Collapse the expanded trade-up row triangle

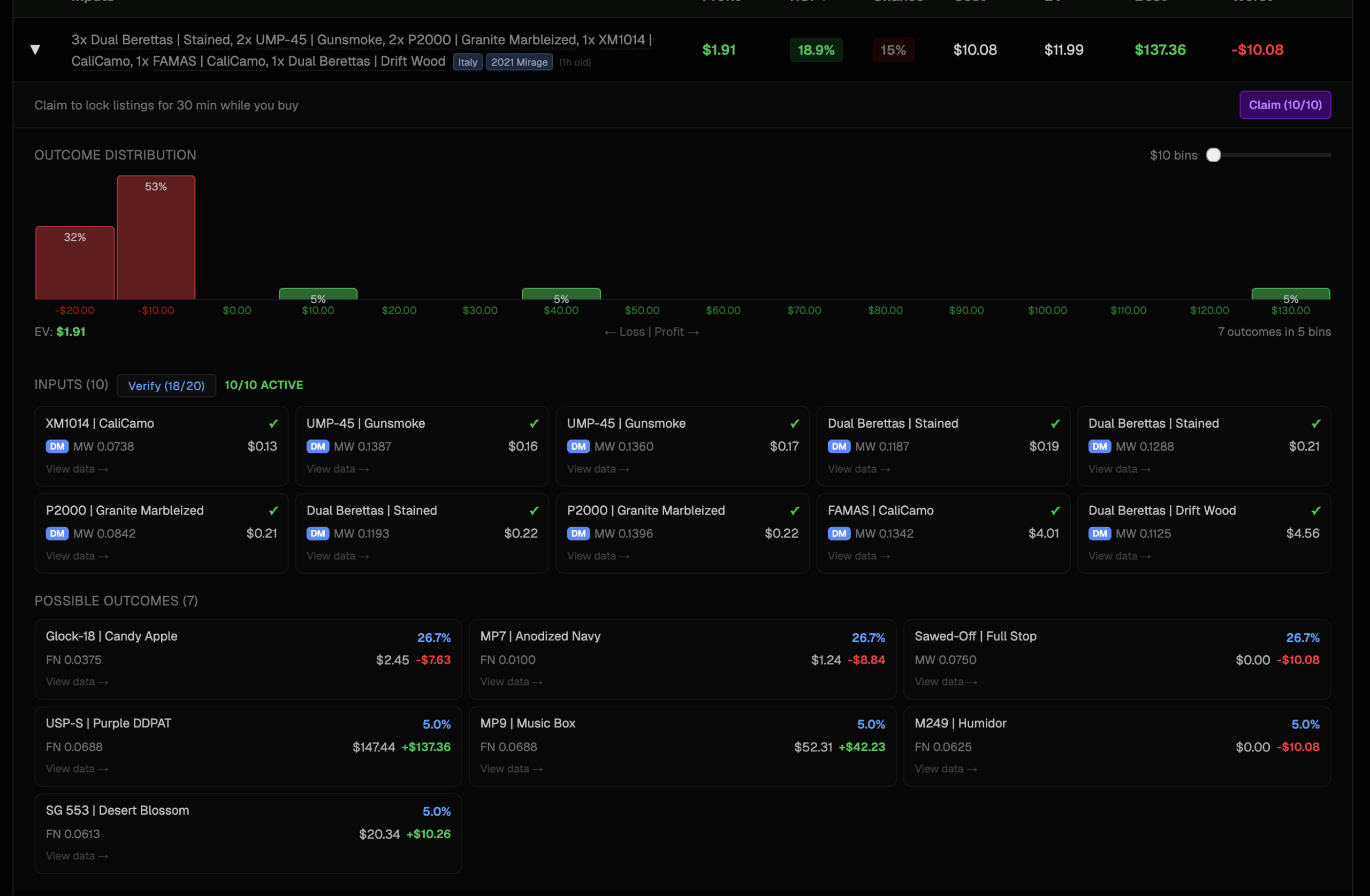point(35,50)
